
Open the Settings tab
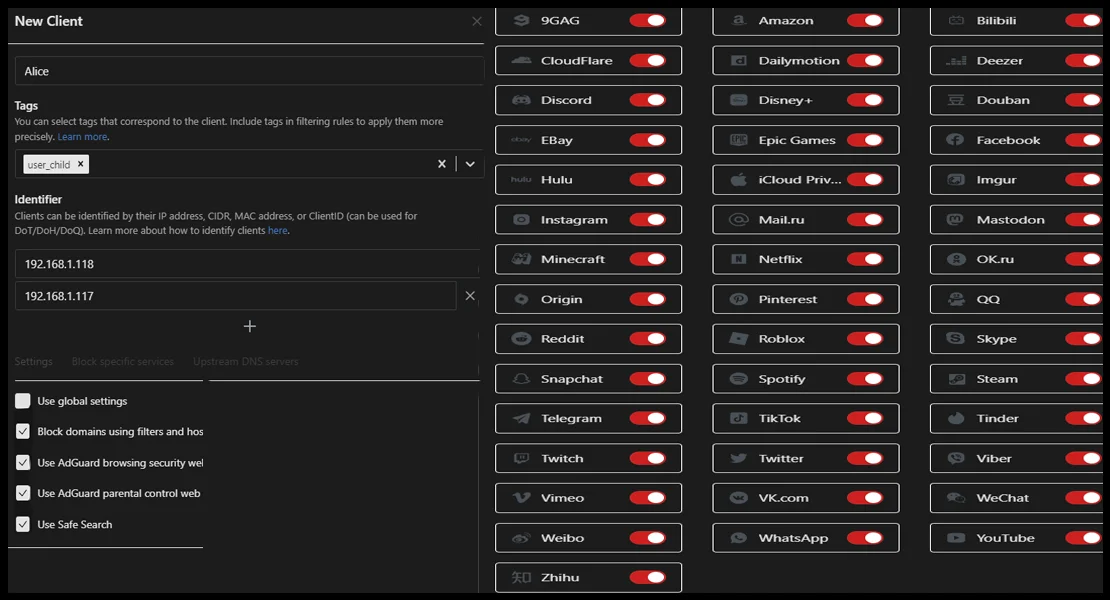click(33, 362)
